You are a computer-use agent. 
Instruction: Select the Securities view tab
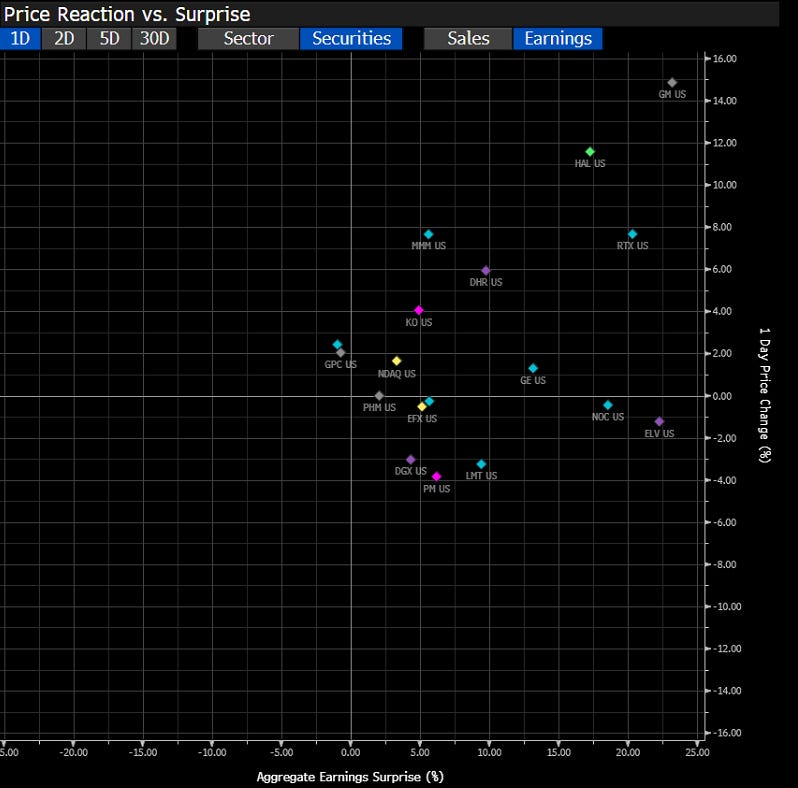click(351, 39)
